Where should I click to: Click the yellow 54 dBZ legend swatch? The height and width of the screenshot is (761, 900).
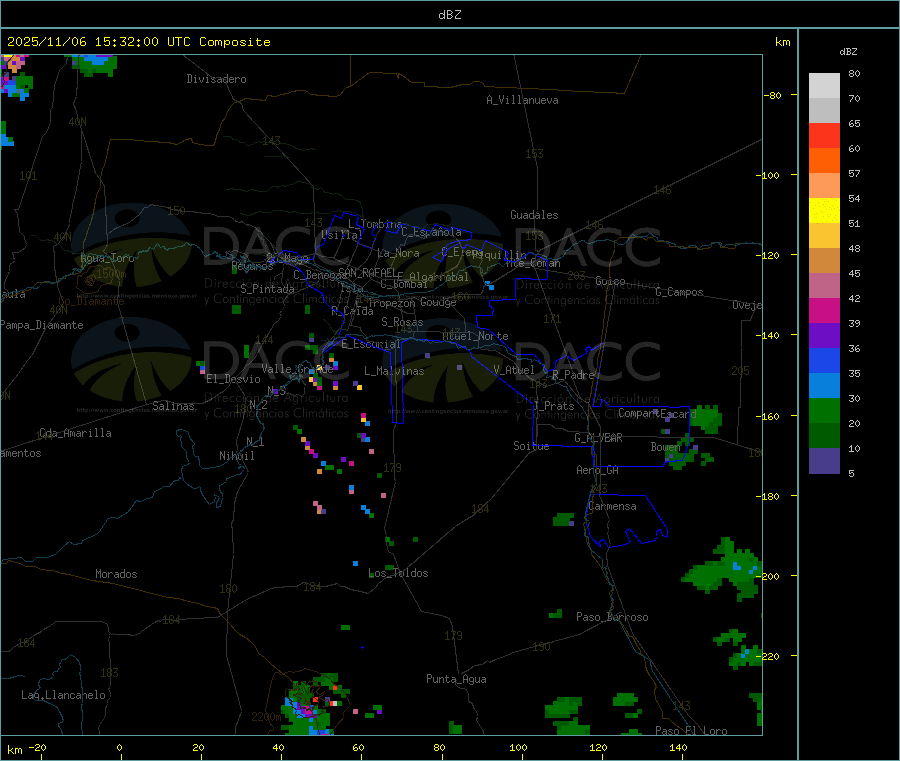(x=824, y=211)
